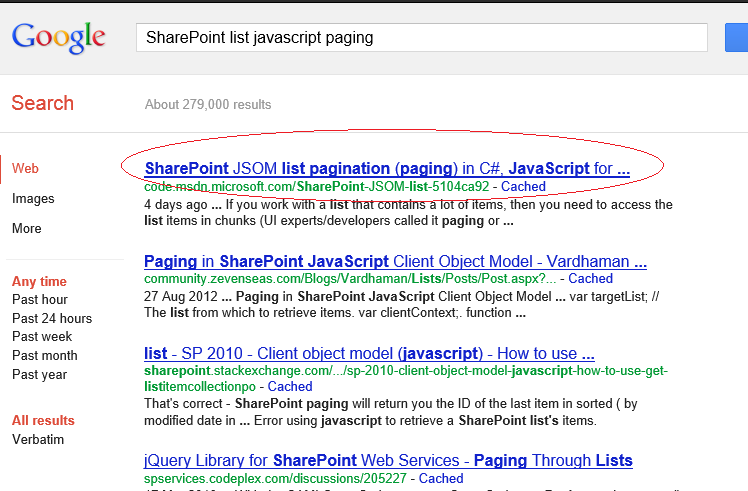Select the Web search category

[x=25, y=168]
